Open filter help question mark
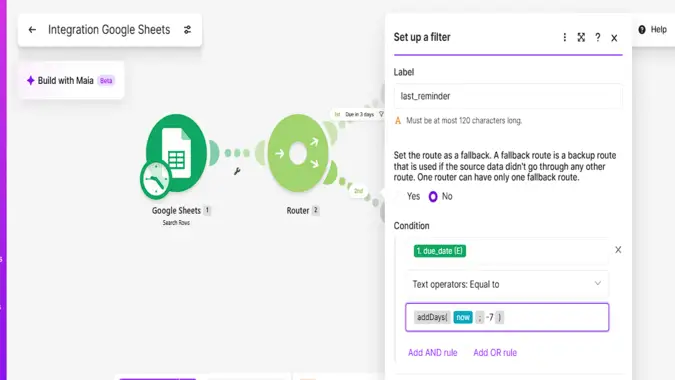This screenshot has width=675, height=380. click(598, 37)
